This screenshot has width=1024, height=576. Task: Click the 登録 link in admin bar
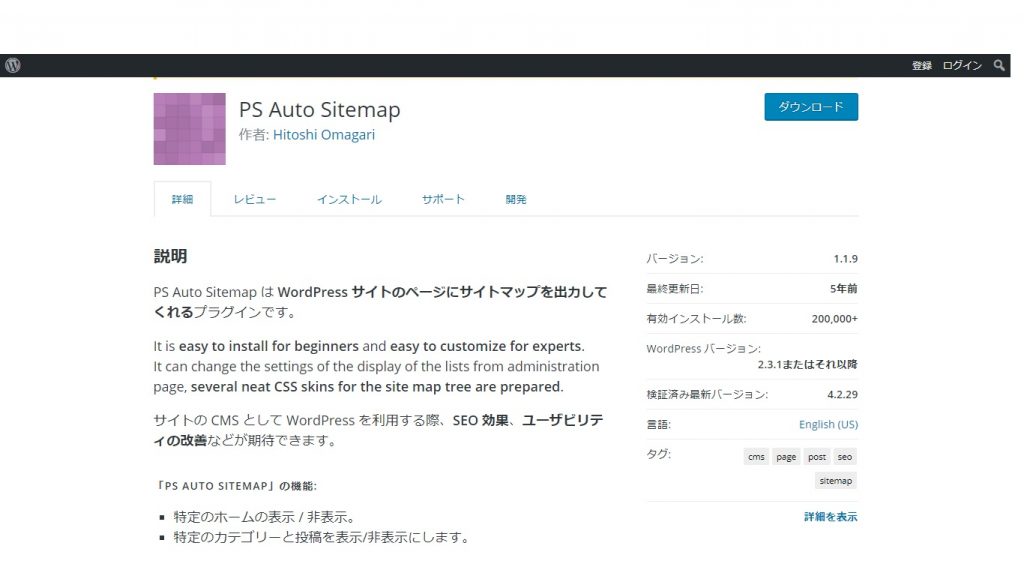tap(921, 65)
